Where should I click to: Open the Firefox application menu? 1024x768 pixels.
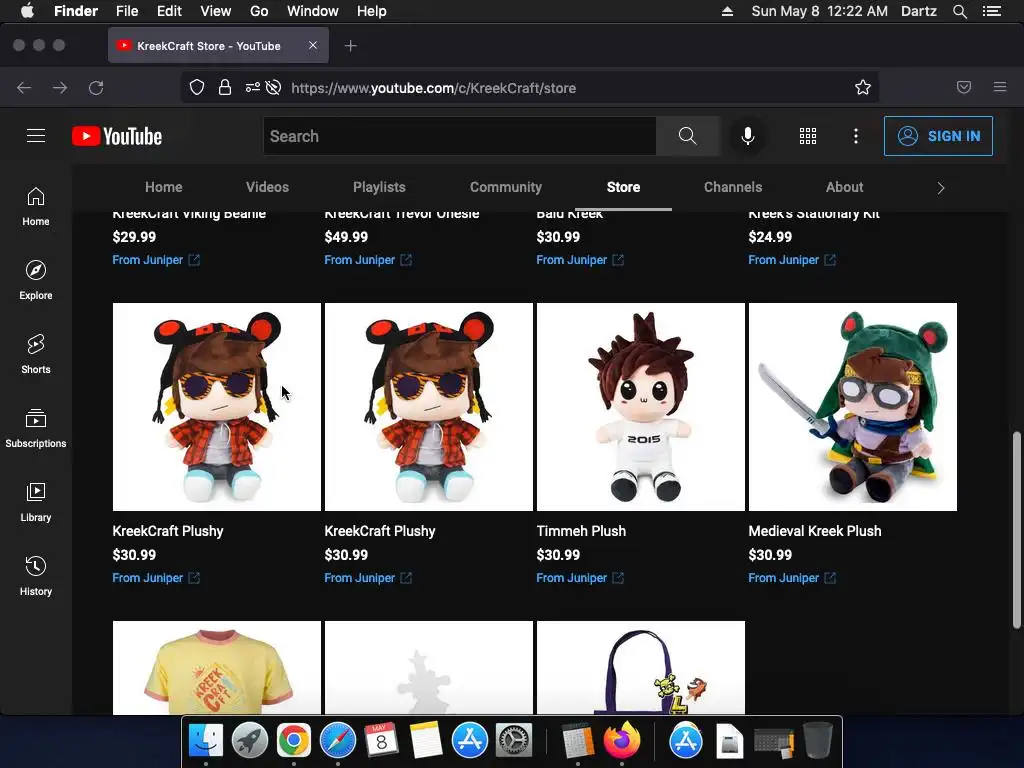(1000, 87)
